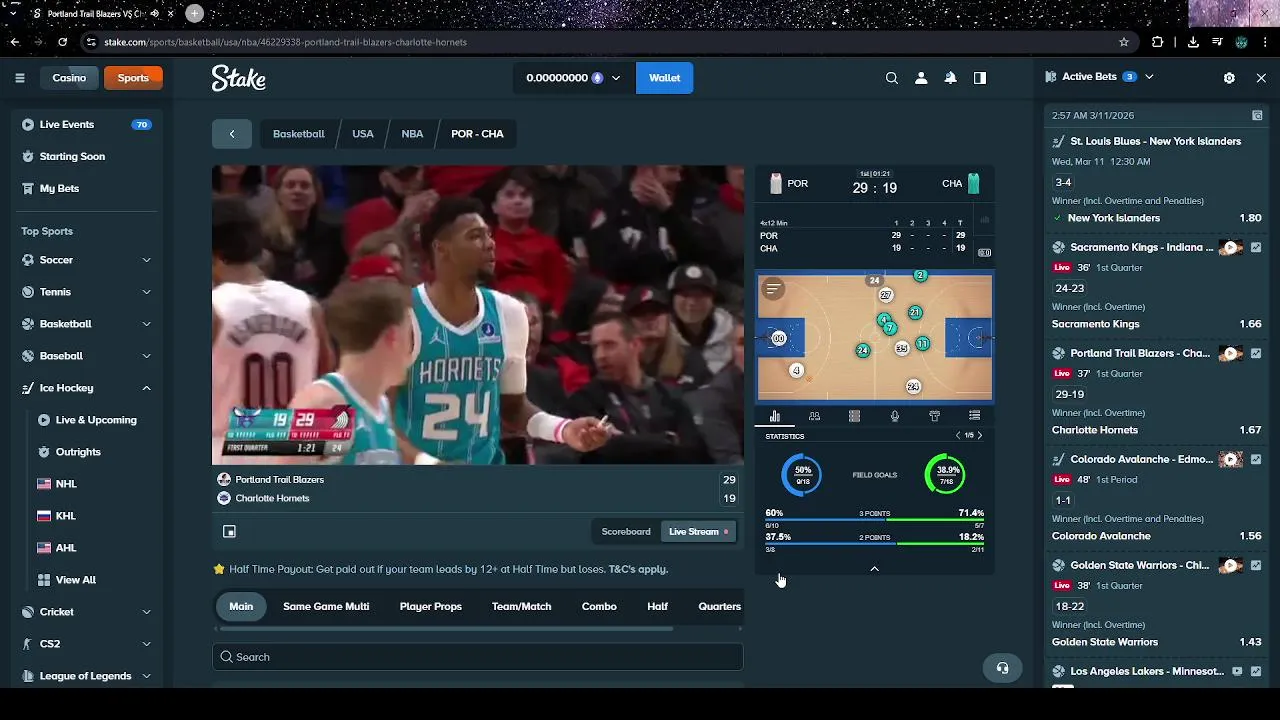Click the live stream video

477,315
